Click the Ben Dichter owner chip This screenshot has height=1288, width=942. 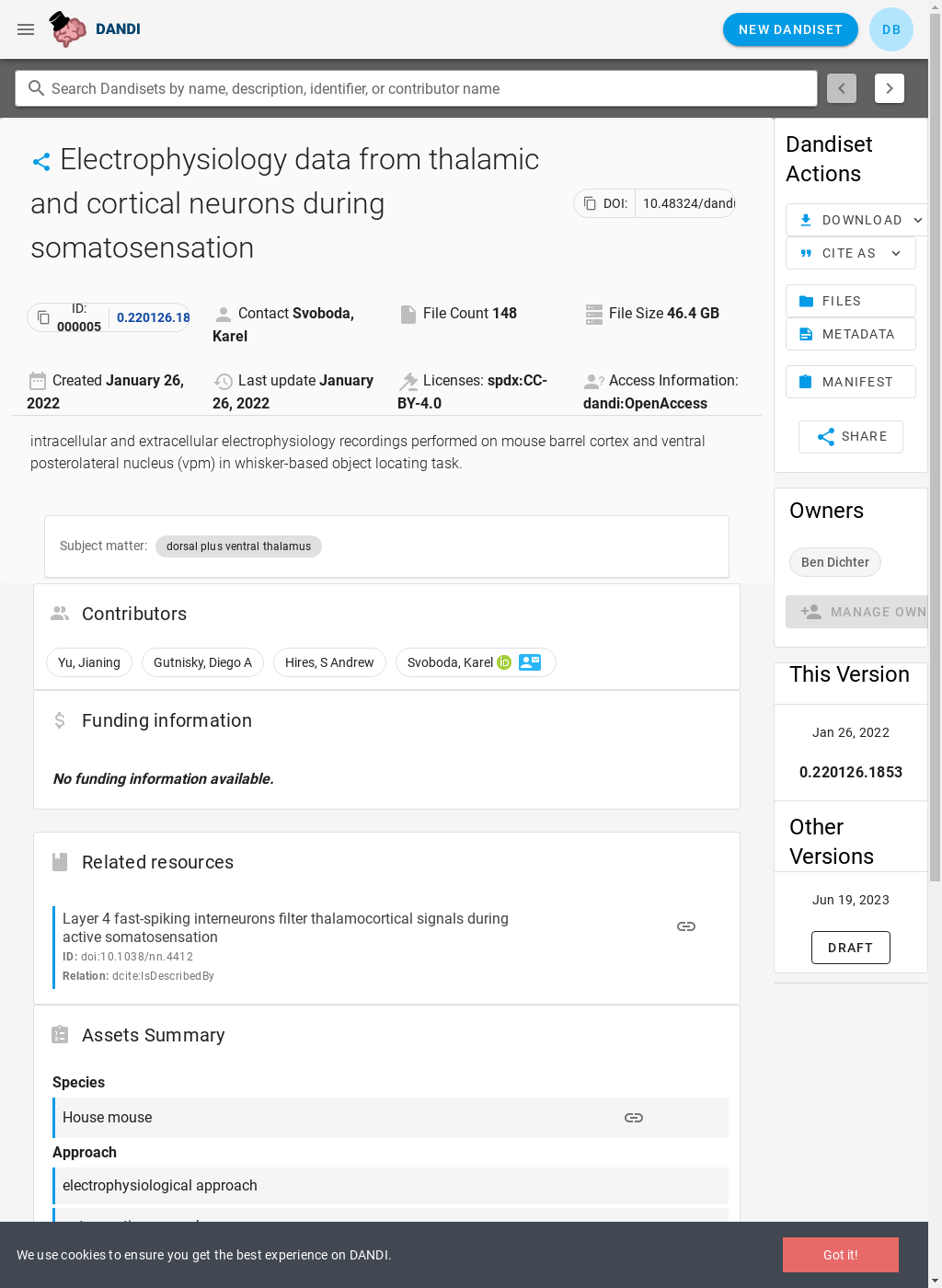(835, 562)
